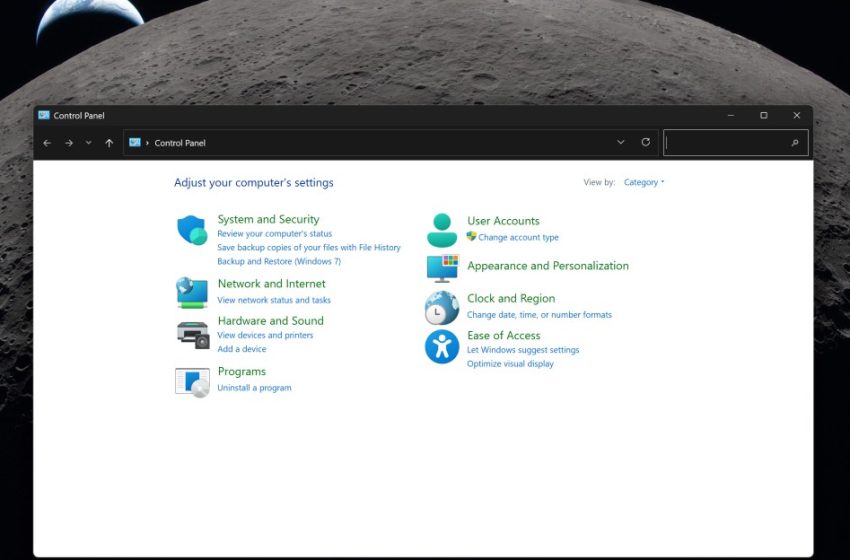
Task: Open Save backup copies with File History
Action: tap(309, 247)
